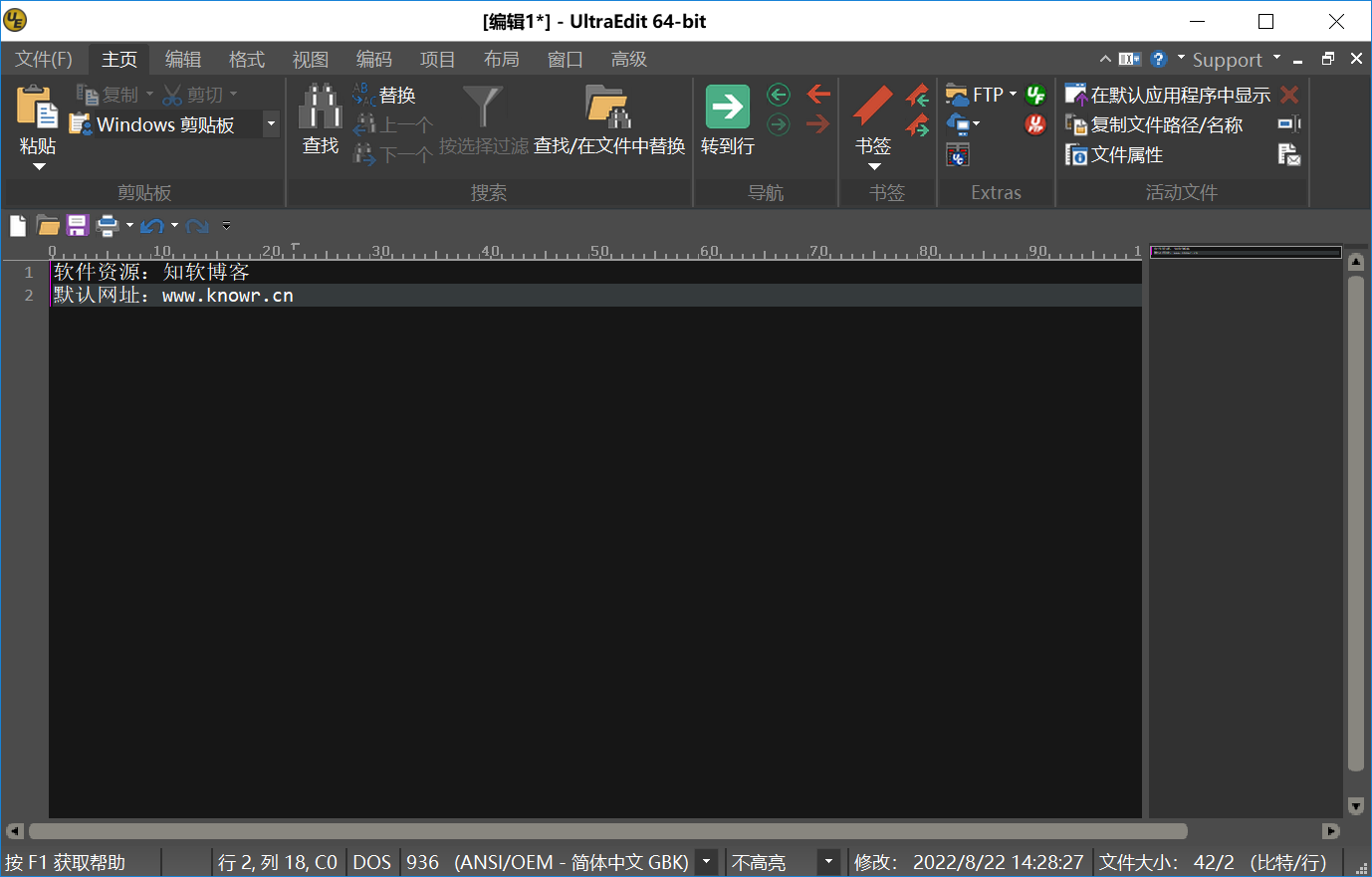The width and height of the screenshot is (1372, 877).
Task: Switch to the 高级 ribbon tab
Action: [629, 59]
